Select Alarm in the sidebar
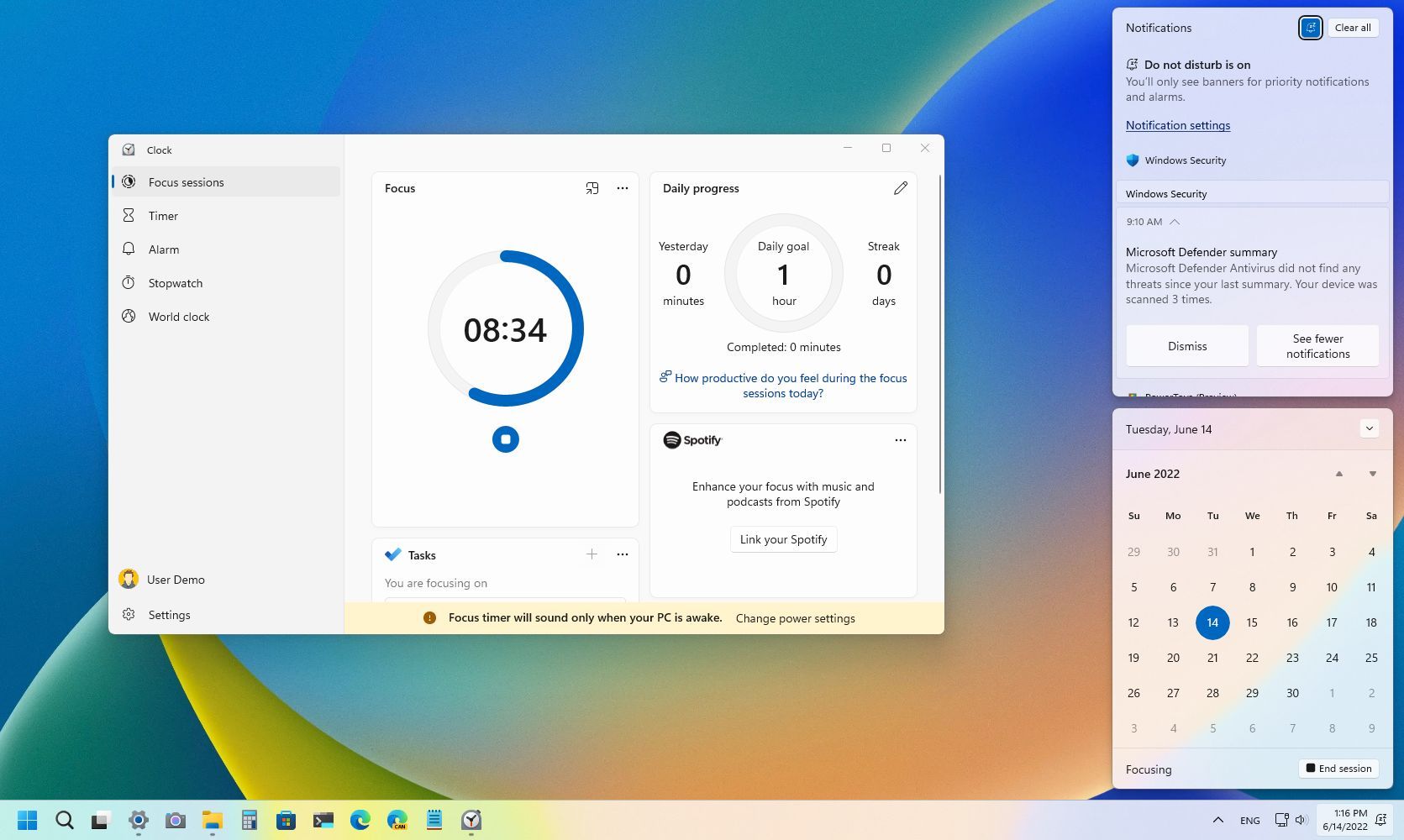 point(164,249)
